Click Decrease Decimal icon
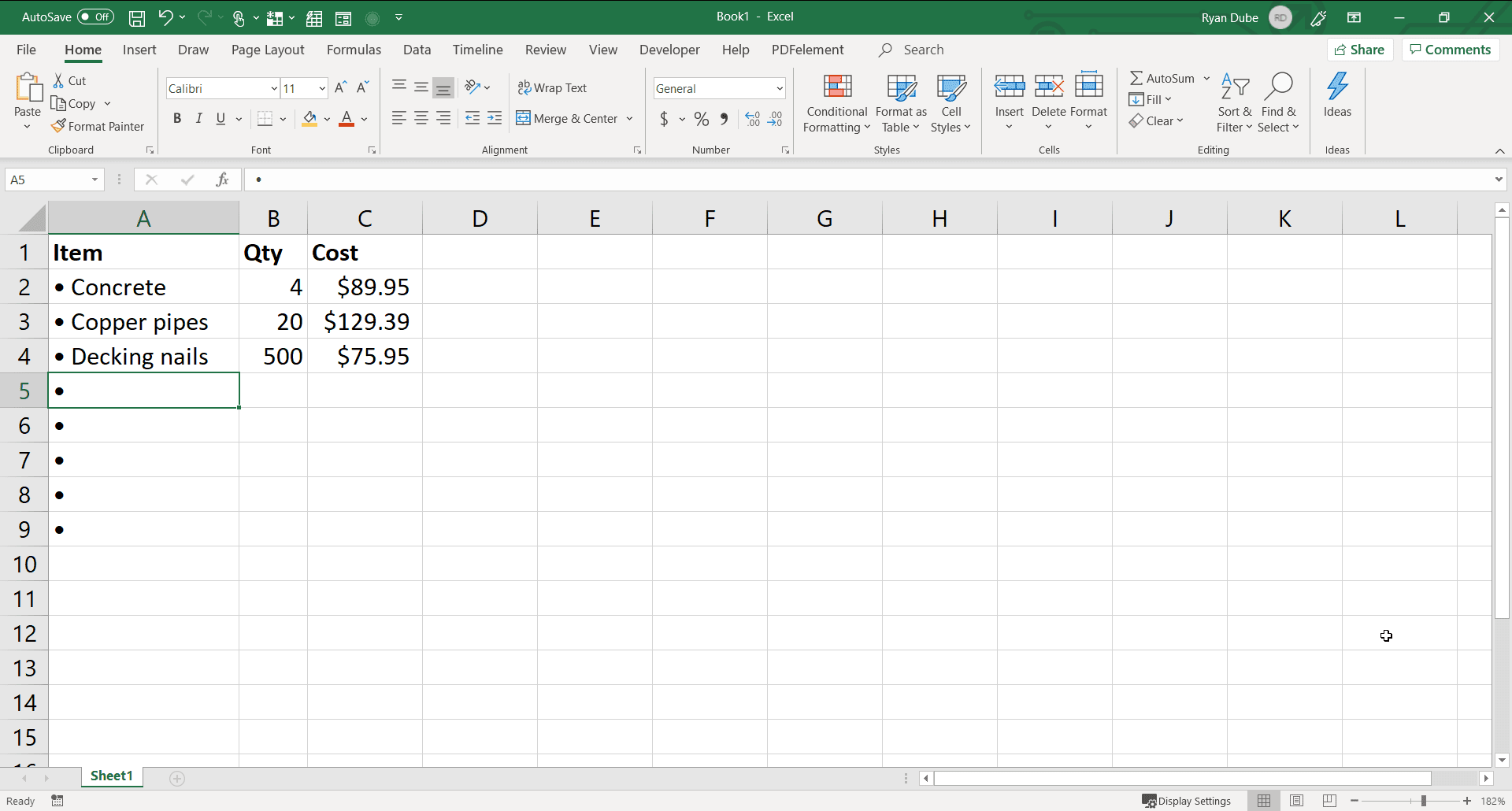This screenshot has height=811, width=1512. pyautogui.click(x=775, y=119)
